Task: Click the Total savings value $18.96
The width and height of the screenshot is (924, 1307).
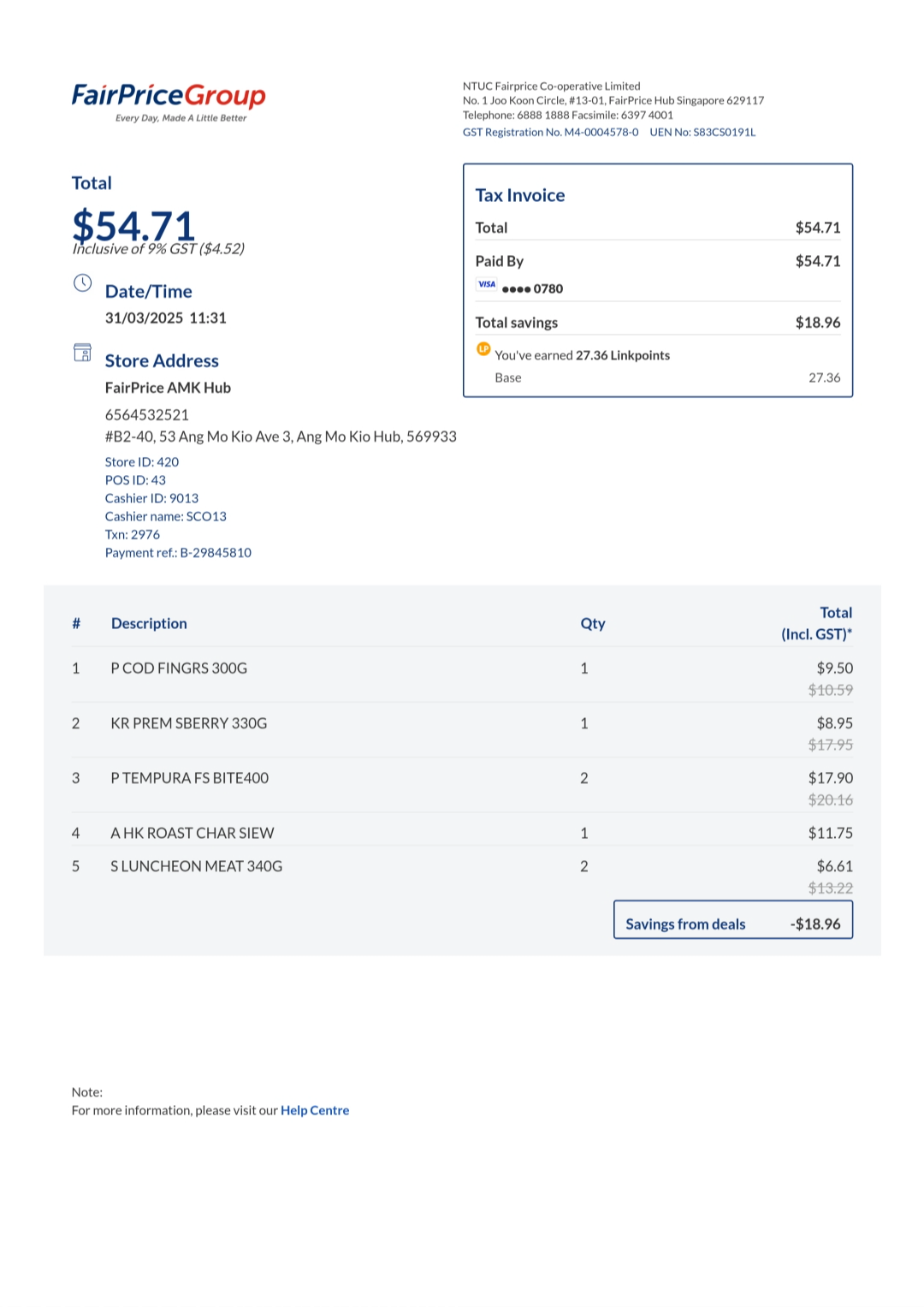Action: pyautogui.click(x=818, y=323)
